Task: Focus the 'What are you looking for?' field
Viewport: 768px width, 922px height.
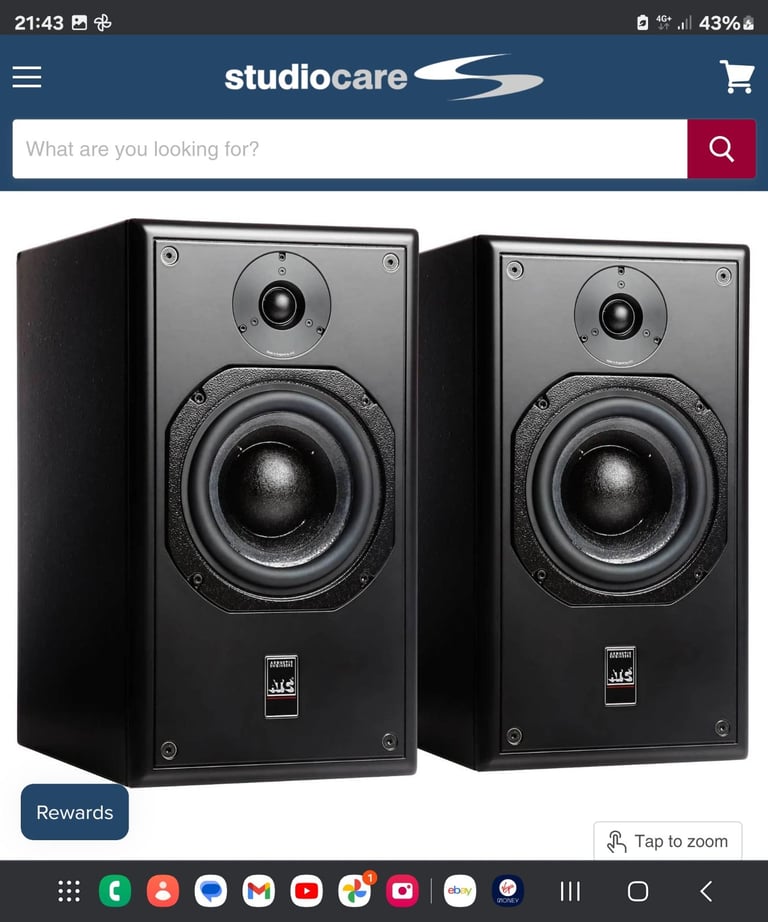Action: click(x=350, y=149)
